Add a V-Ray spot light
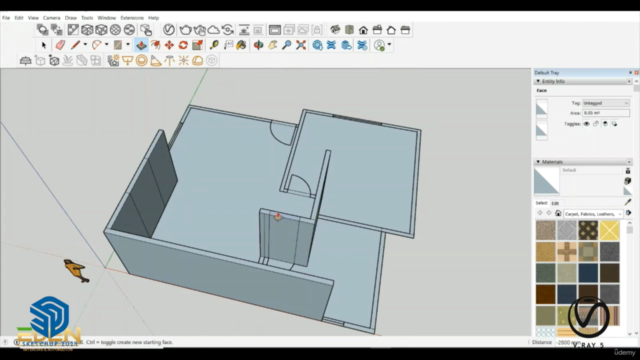The height and width of the screenshot is (360, 640). [x=156, y=61]
